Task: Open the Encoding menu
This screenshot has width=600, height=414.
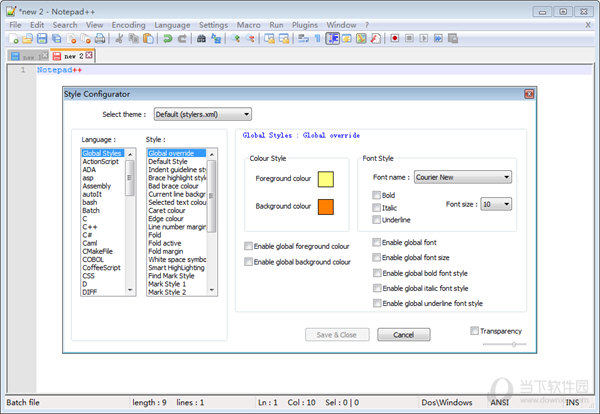Action: click(x=128, y=25)
